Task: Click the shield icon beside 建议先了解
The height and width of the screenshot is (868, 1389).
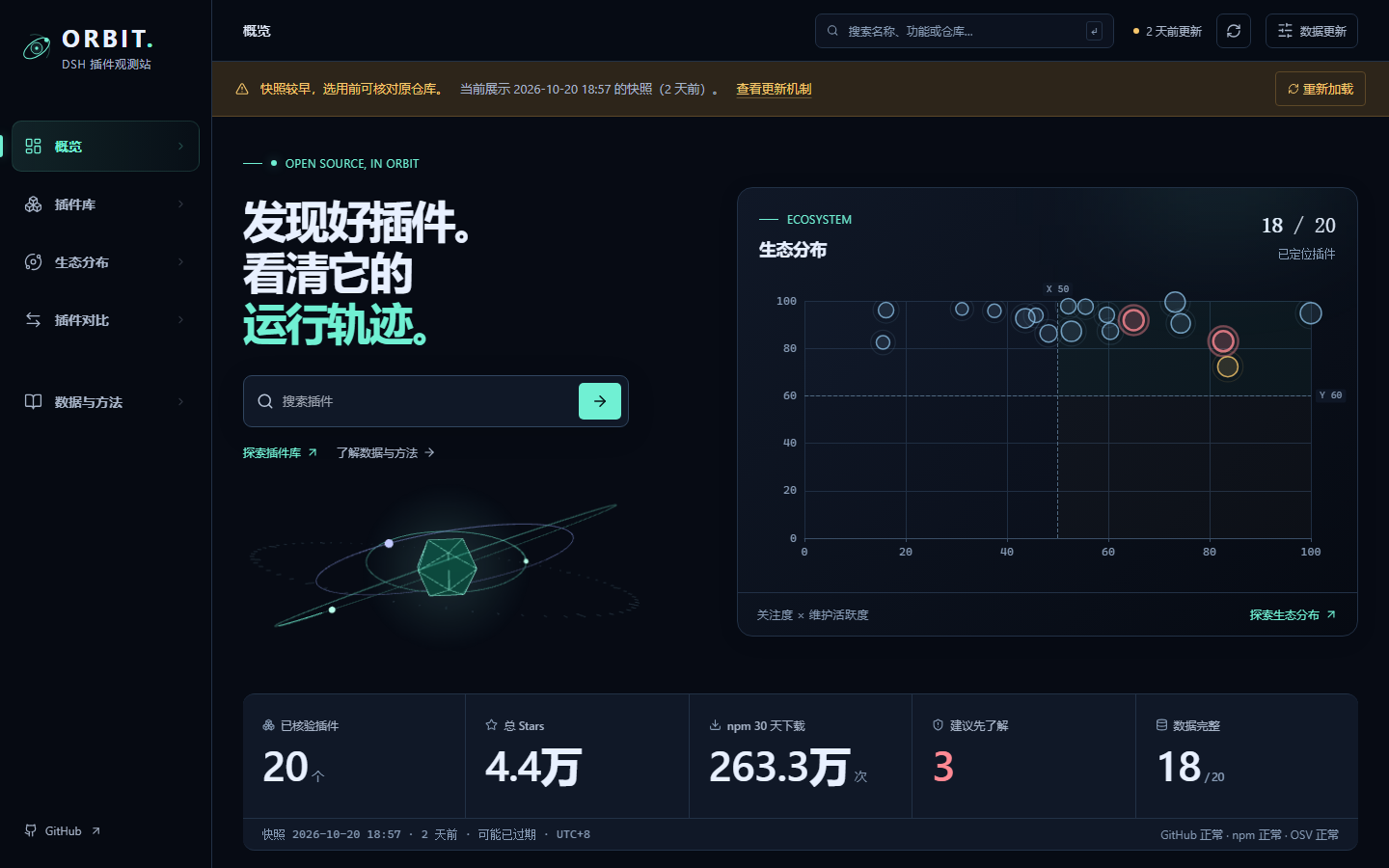Action: pyautogui.click(x=938, y=725)
